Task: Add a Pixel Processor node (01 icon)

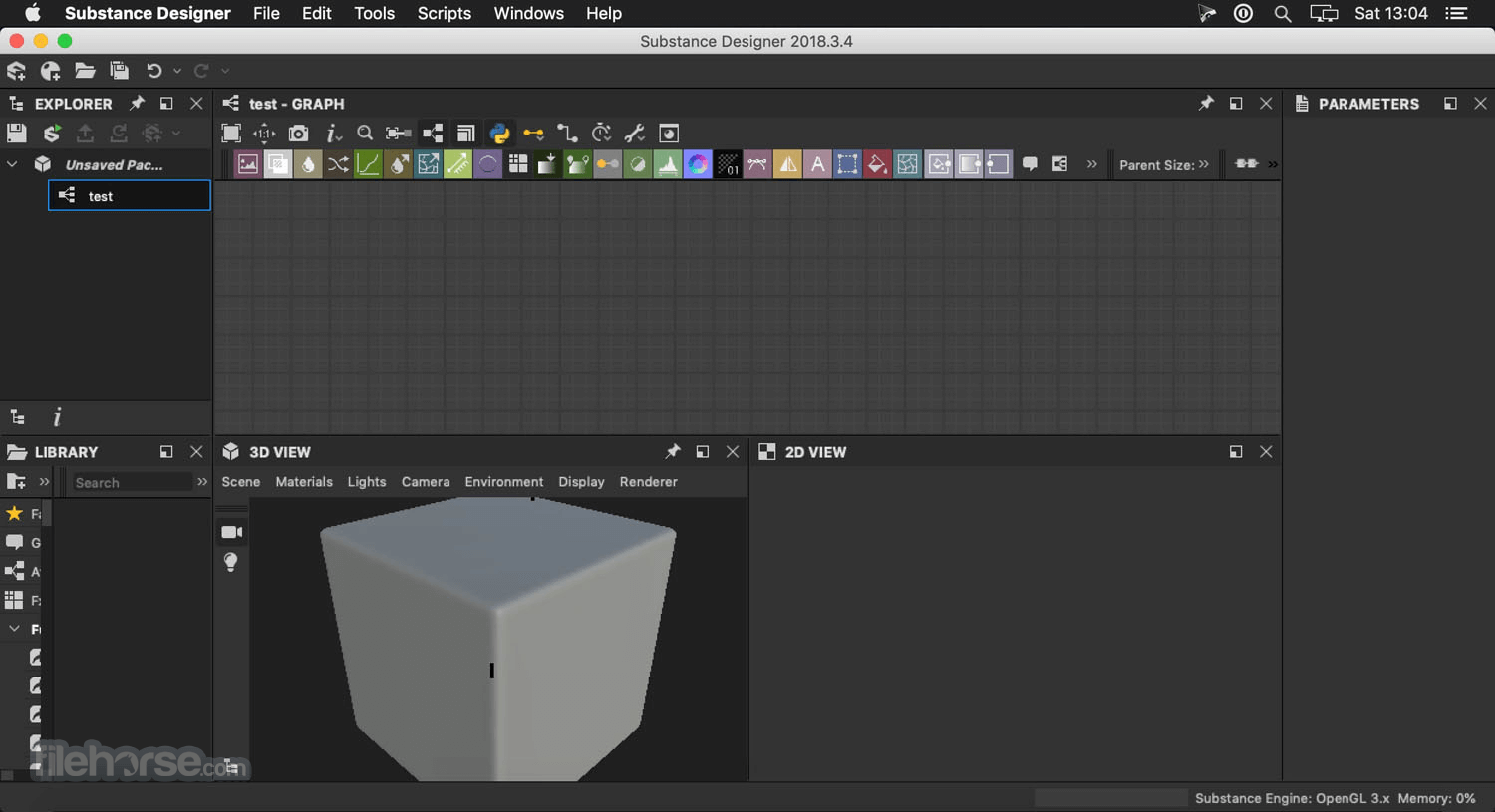Action: [x=728, y=164]
